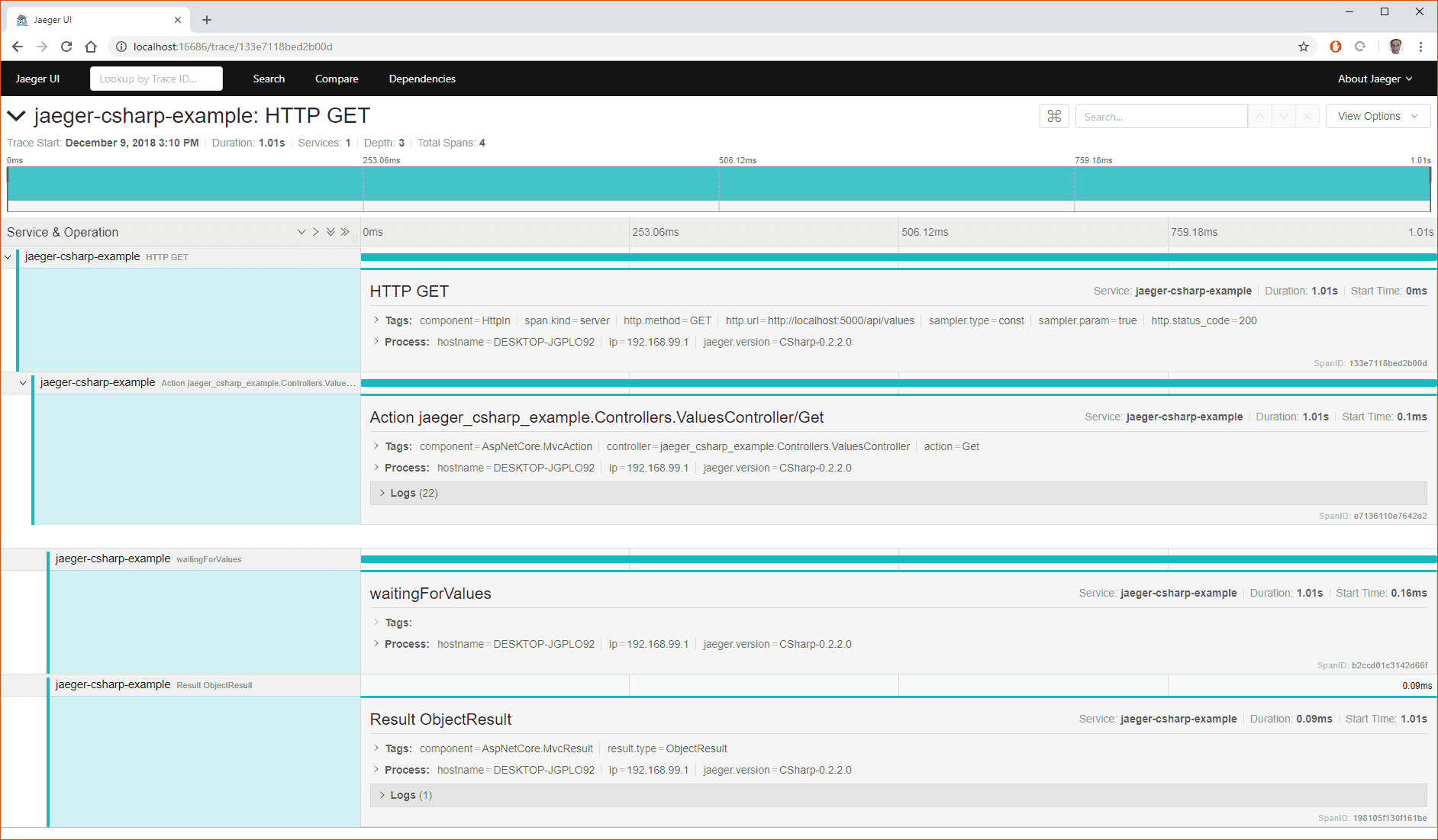Open the Search nav item

[269, 79]
